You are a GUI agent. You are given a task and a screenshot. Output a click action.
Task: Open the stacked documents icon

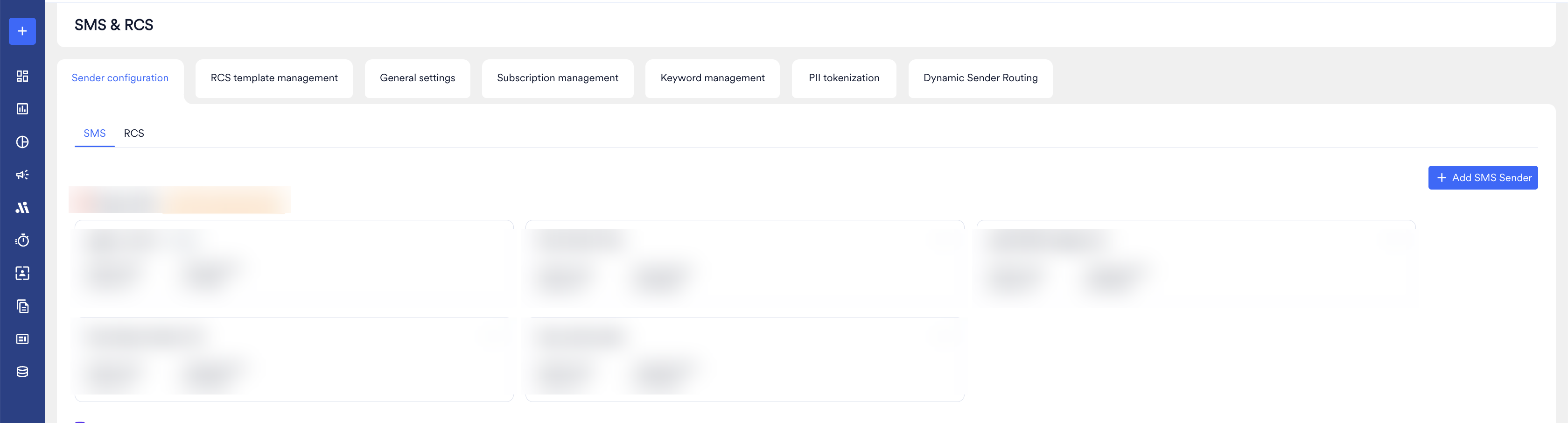pos(22,306)
